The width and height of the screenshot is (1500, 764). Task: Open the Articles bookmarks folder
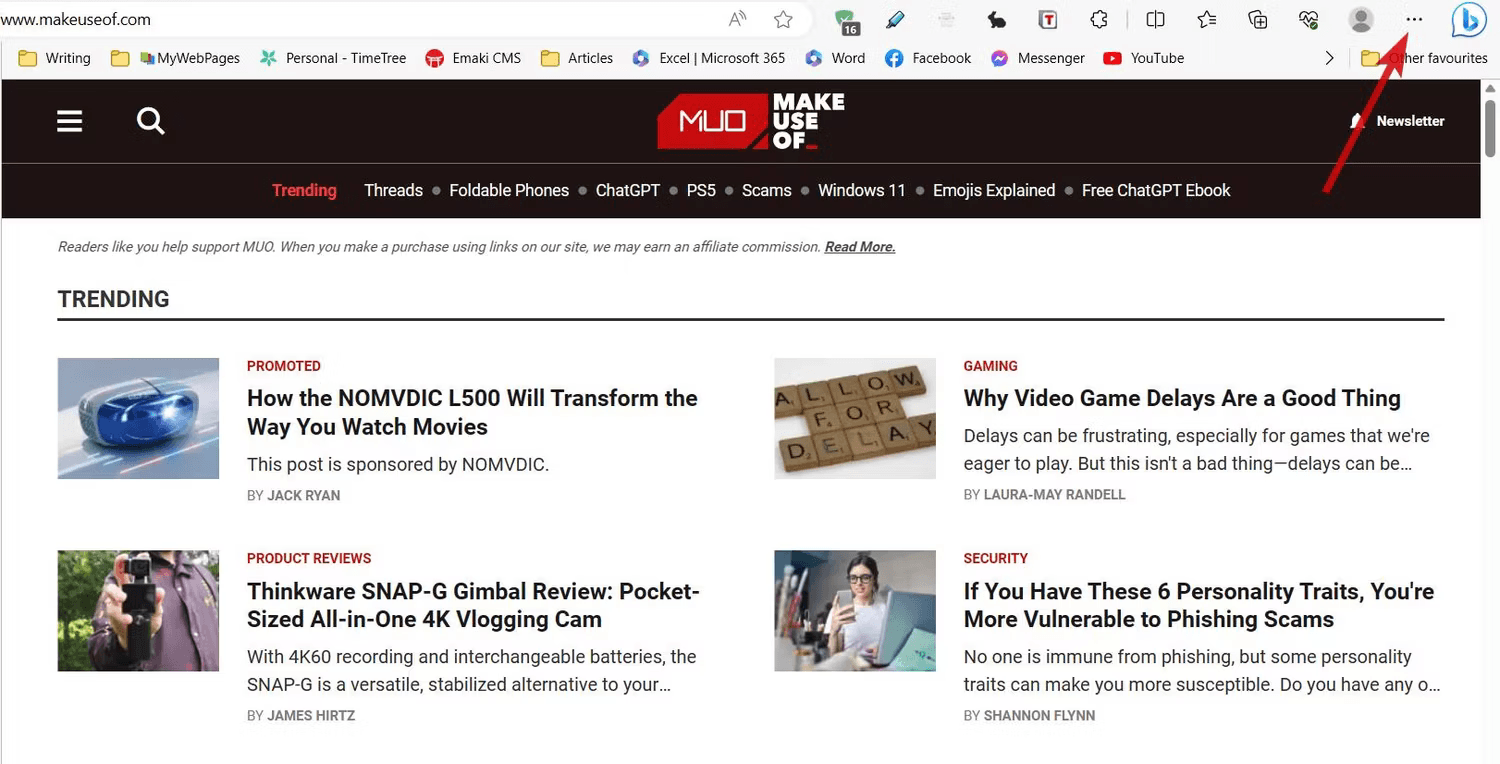coord(577,58)
